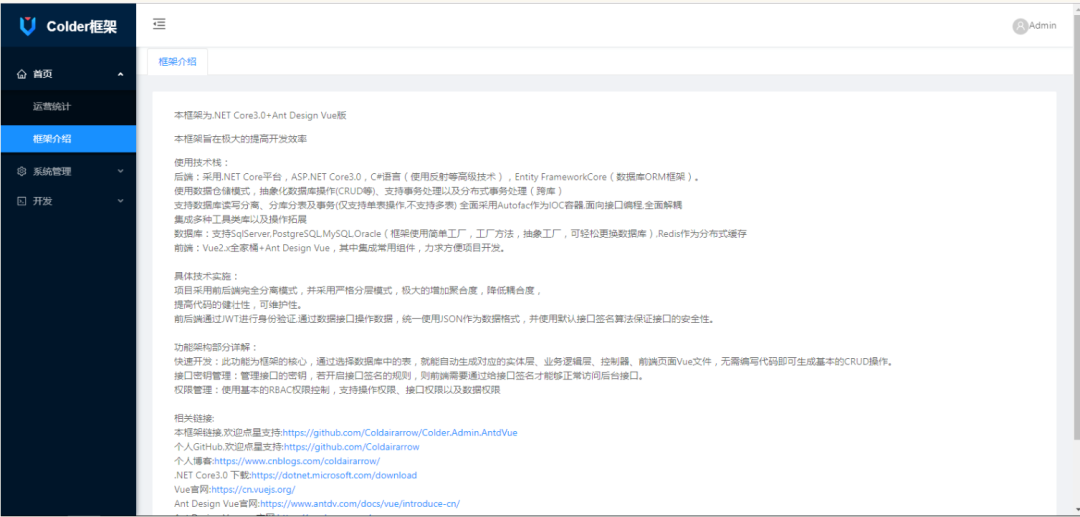Viewport: 1080px width, 517px height.
Task: Click the line starting with '快速开发：'
Action: click(534, 362)
